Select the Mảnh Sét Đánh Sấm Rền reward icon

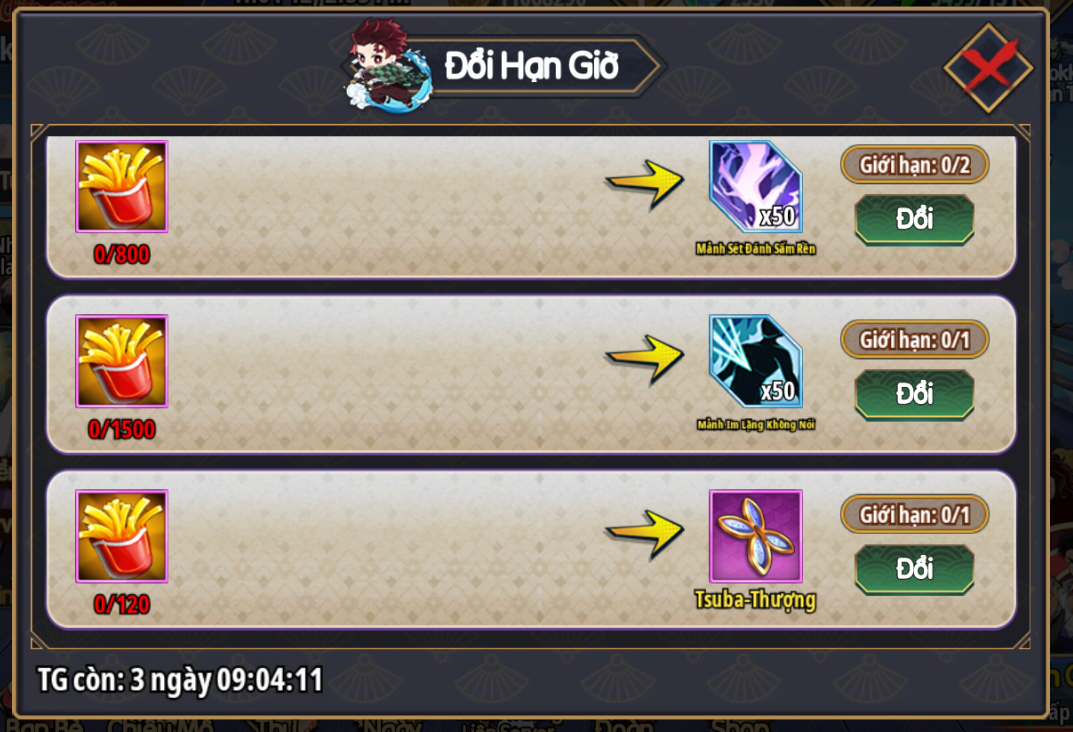(755, 186)
